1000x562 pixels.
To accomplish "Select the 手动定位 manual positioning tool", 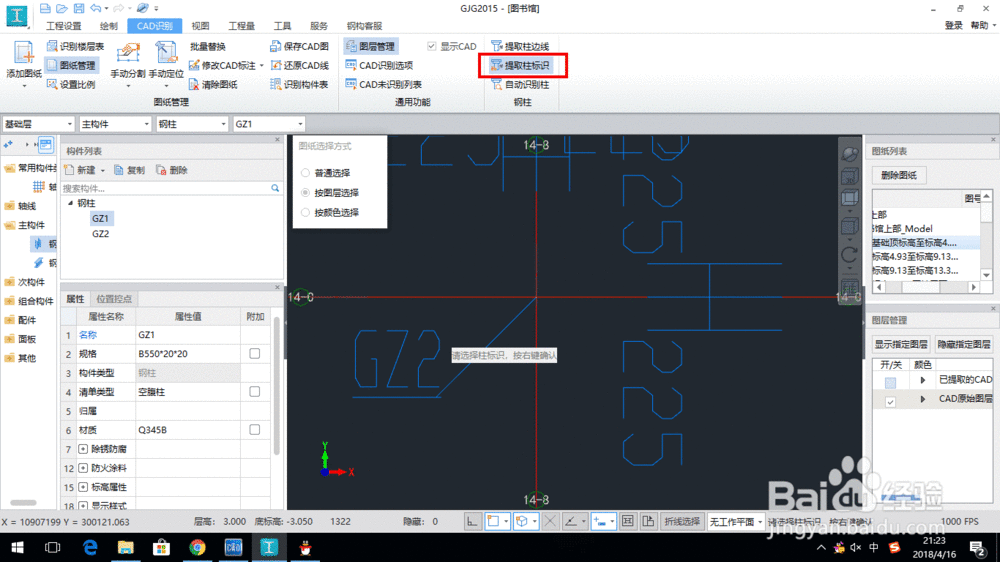I will coord(167,55).
